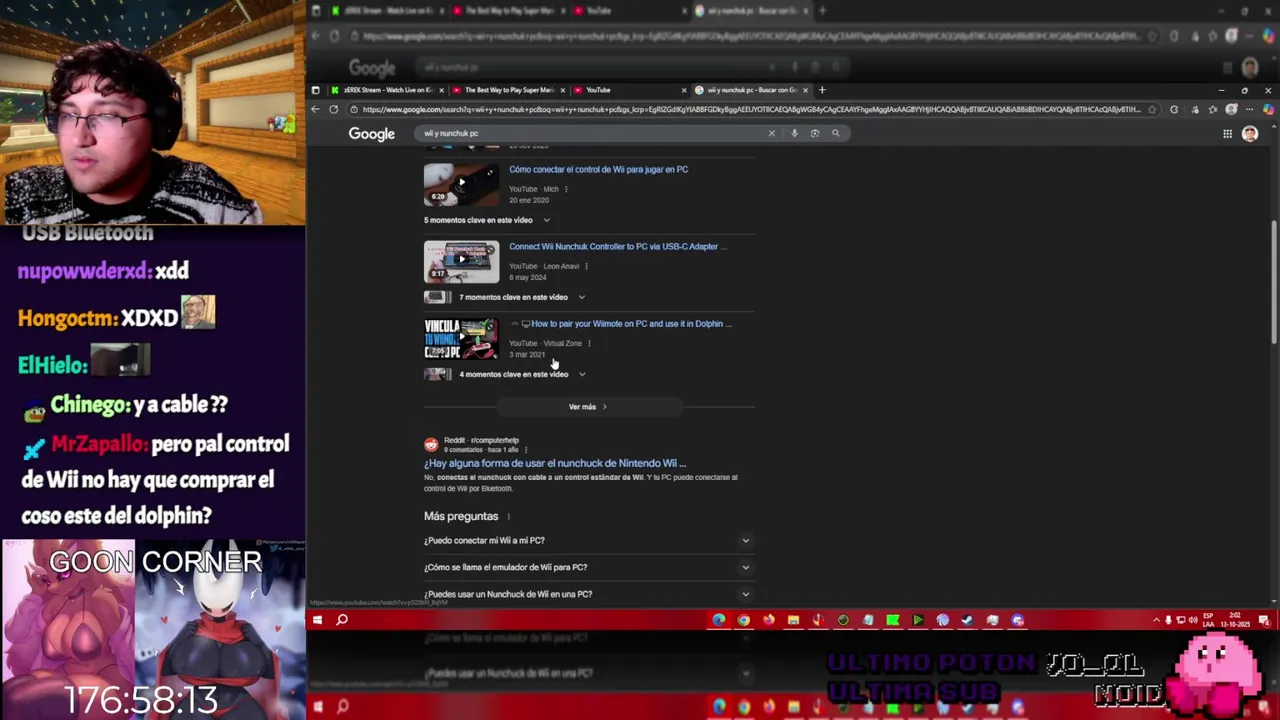Open more options for Leon Anavi result
The height and width of the screenshot is (720, 1280).
pos(586,266)
